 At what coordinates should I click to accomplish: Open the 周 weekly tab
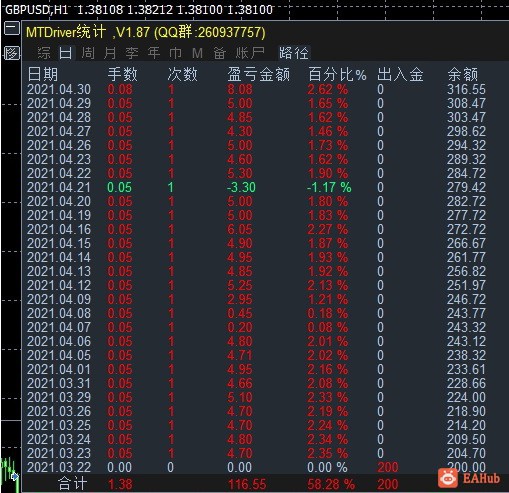[x=88, y=53]
